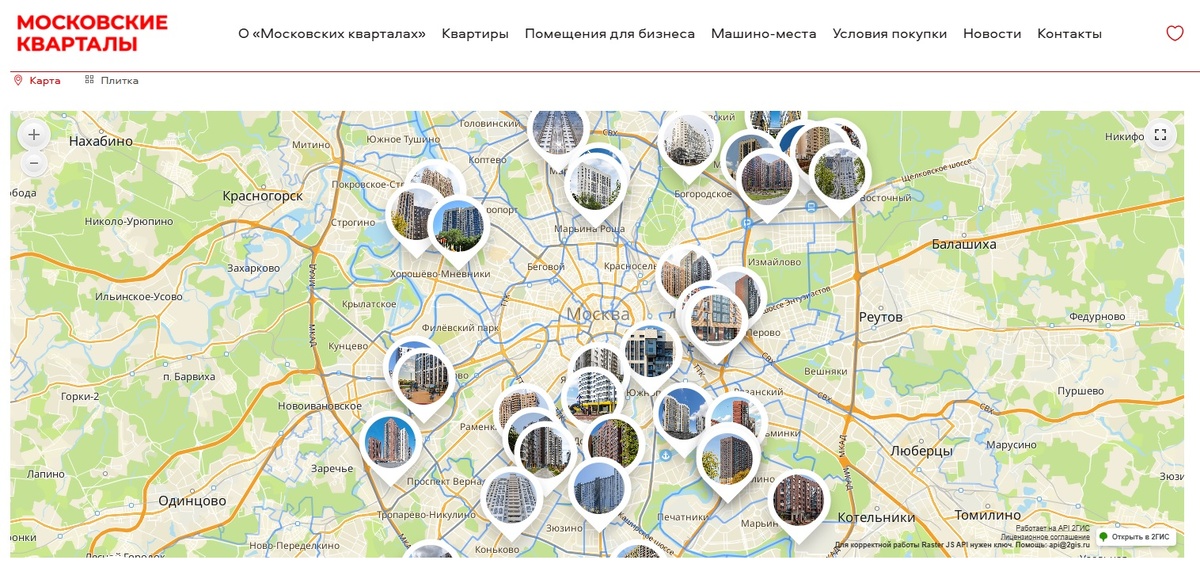Click the Красногорск map label
Viewport: 1200px width, 579px height.
[263, 196]
